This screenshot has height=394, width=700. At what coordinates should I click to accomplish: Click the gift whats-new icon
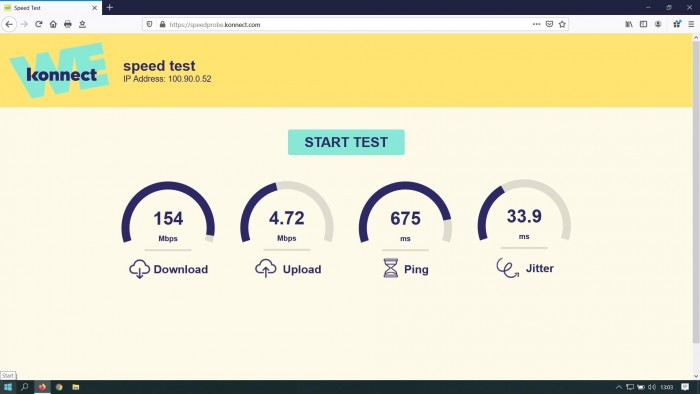tap(677, 25)
